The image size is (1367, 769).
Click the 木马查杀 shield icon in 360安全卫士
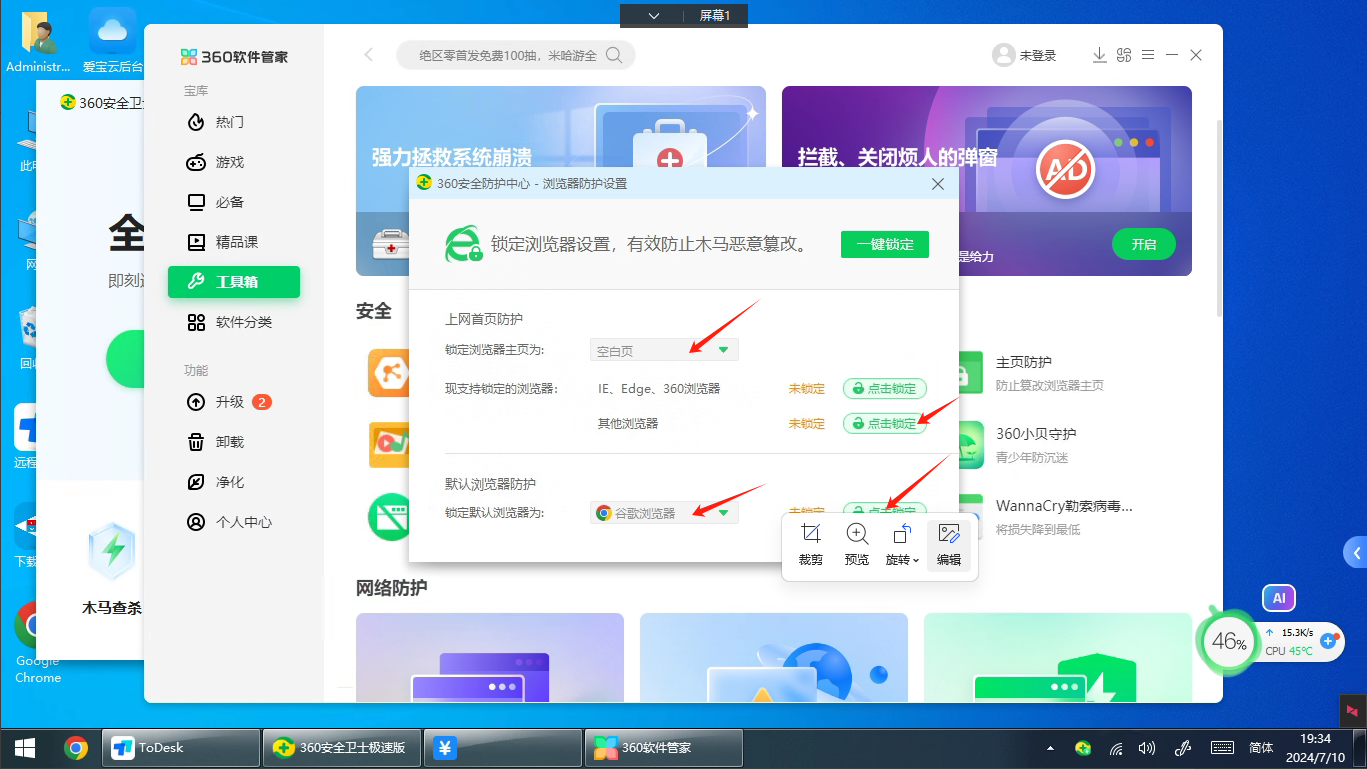tap(112, 552)
